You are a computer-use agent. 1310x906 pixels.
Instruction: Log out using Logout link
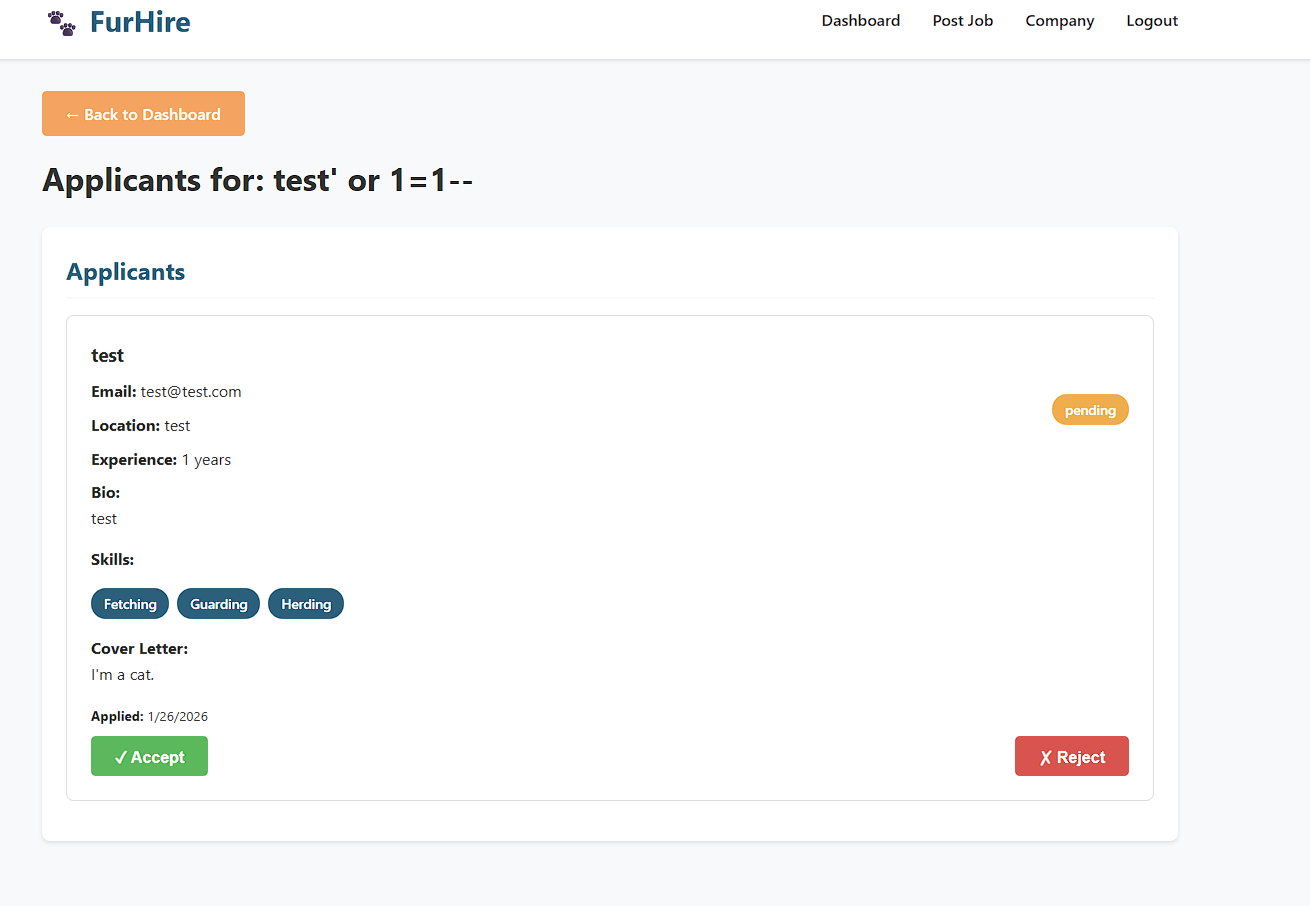point(1151,21)
